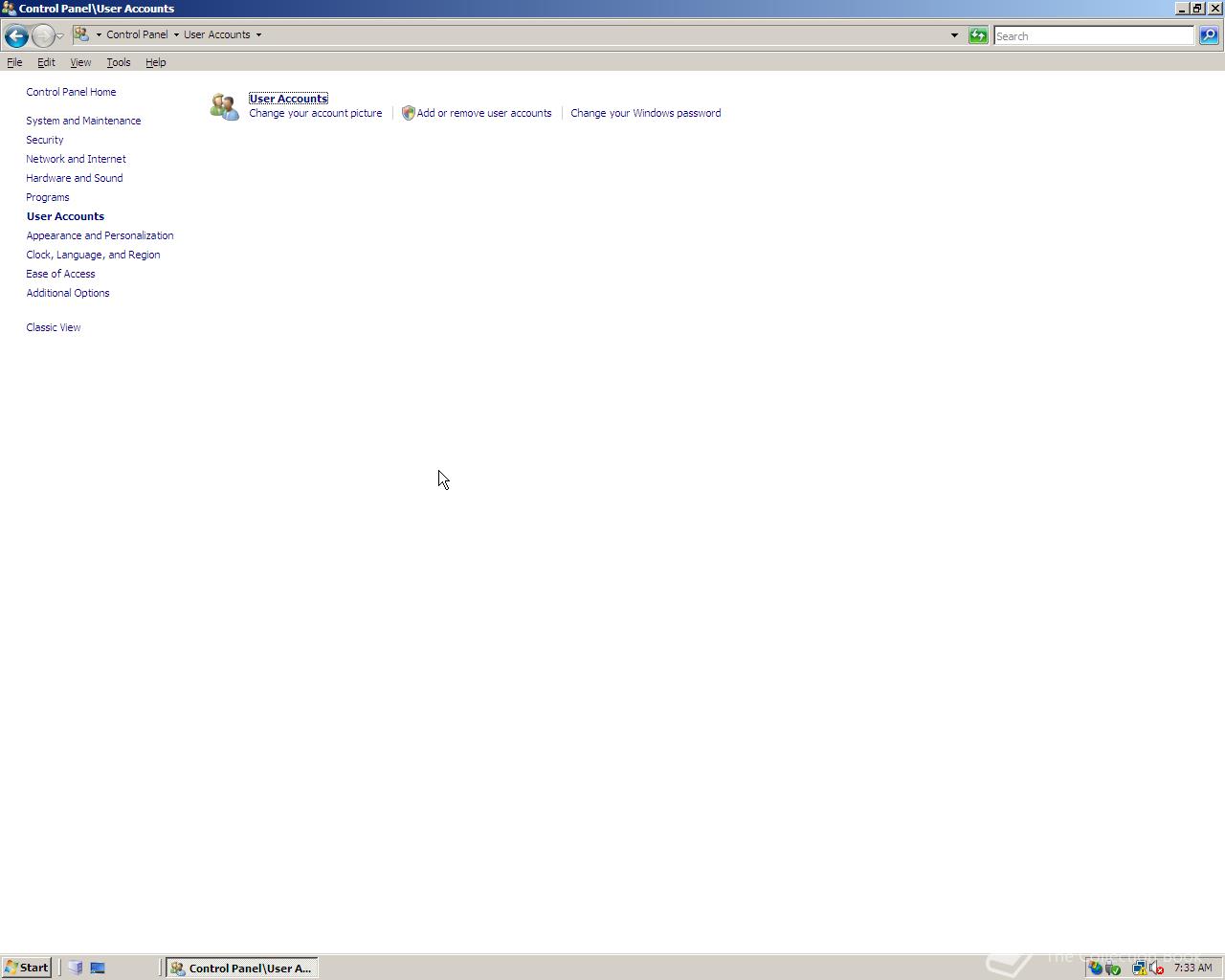Click the grayed-out Forward arrow button
Viewport: 1225px width, 980px height.
pyautogui.click(x=43, y=36)
